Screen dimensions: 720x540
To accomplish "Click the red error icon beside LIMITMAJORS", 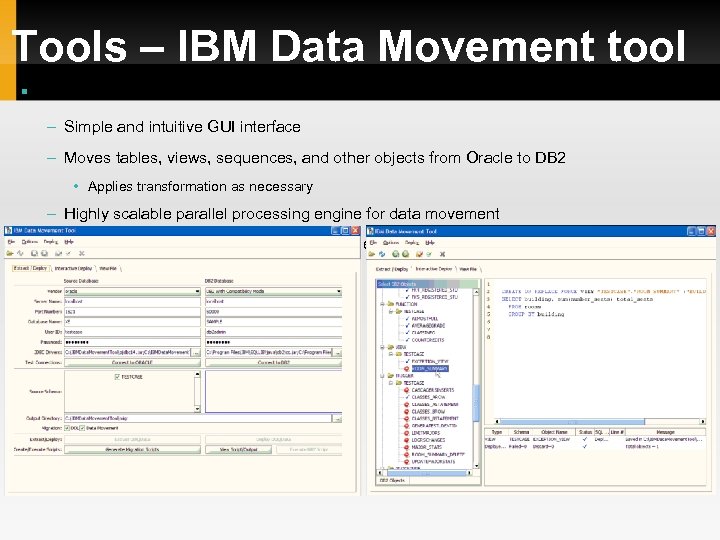I will click(x=406, y=433).
